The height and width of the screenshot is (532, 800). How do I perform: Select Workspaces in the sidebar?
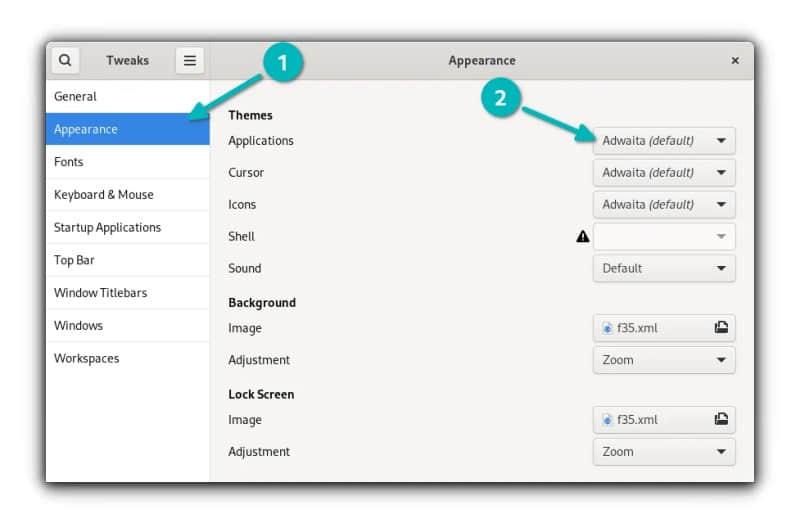click(x=86, y=358)
